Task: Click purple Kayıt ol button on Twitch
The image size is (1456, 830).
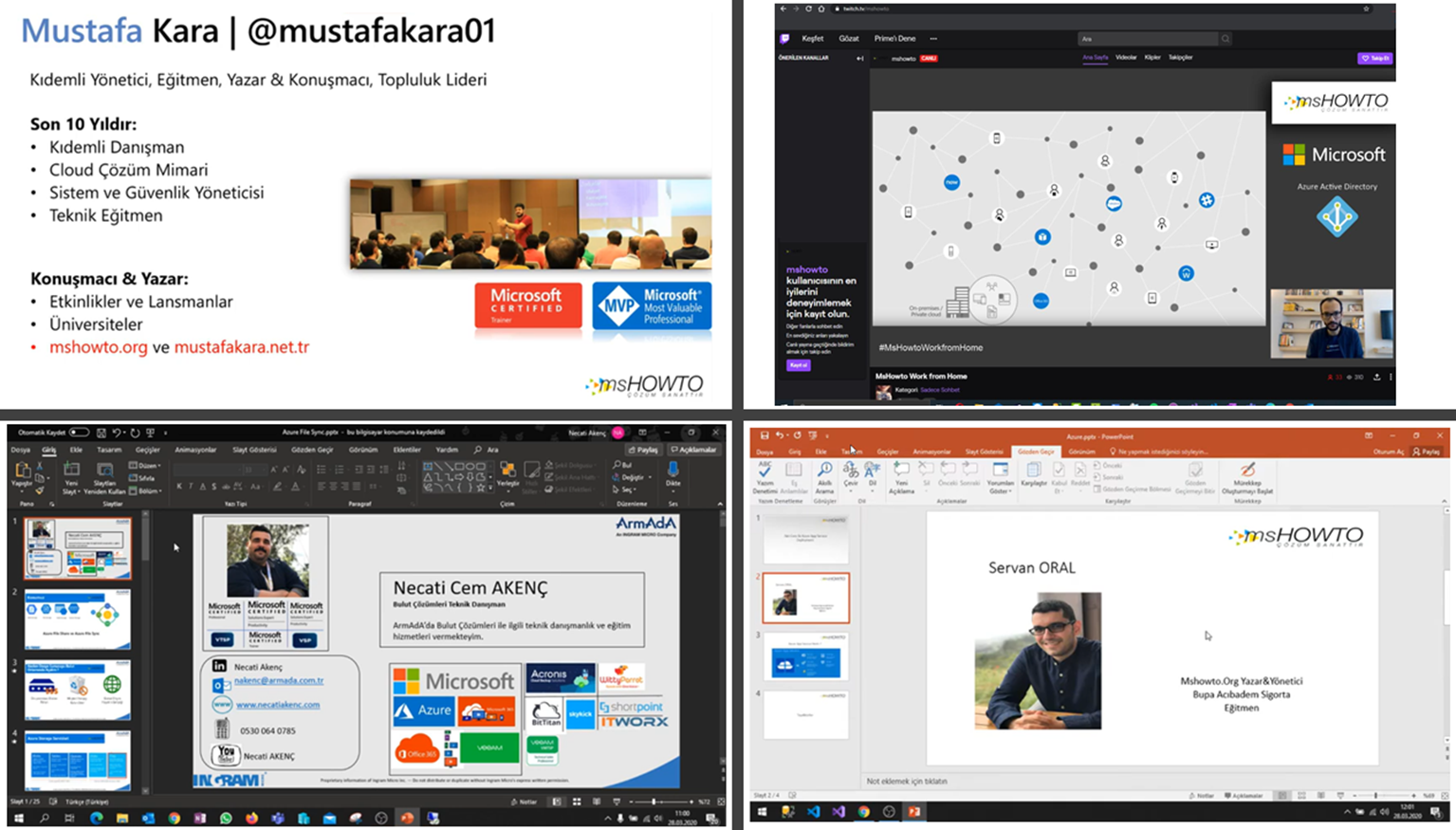Action: click(799, 365)
